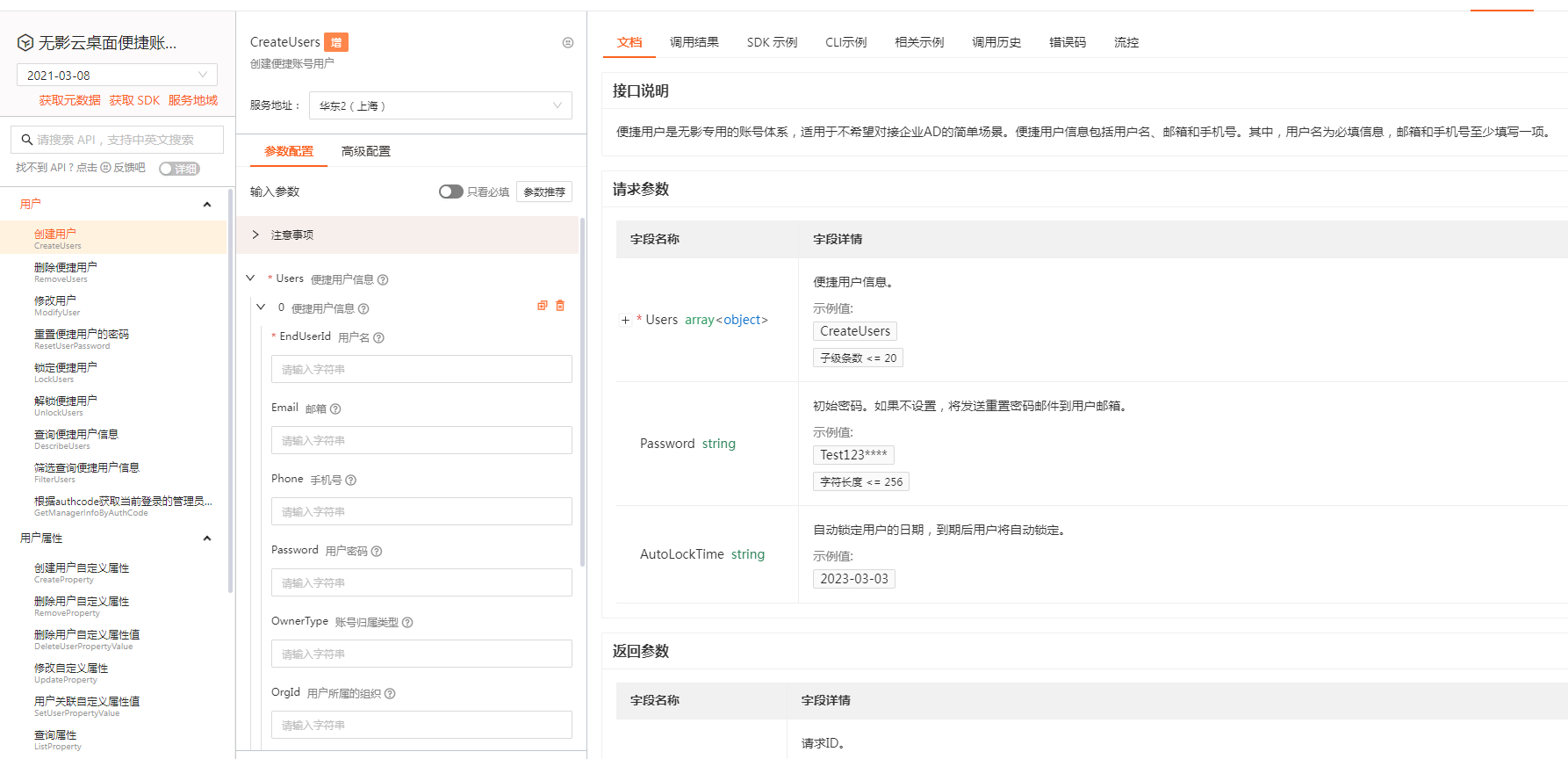Select 重置便捷用户的密码 ResetUserPassword
The image size is (1568, 759).
(x=113, y=338)
